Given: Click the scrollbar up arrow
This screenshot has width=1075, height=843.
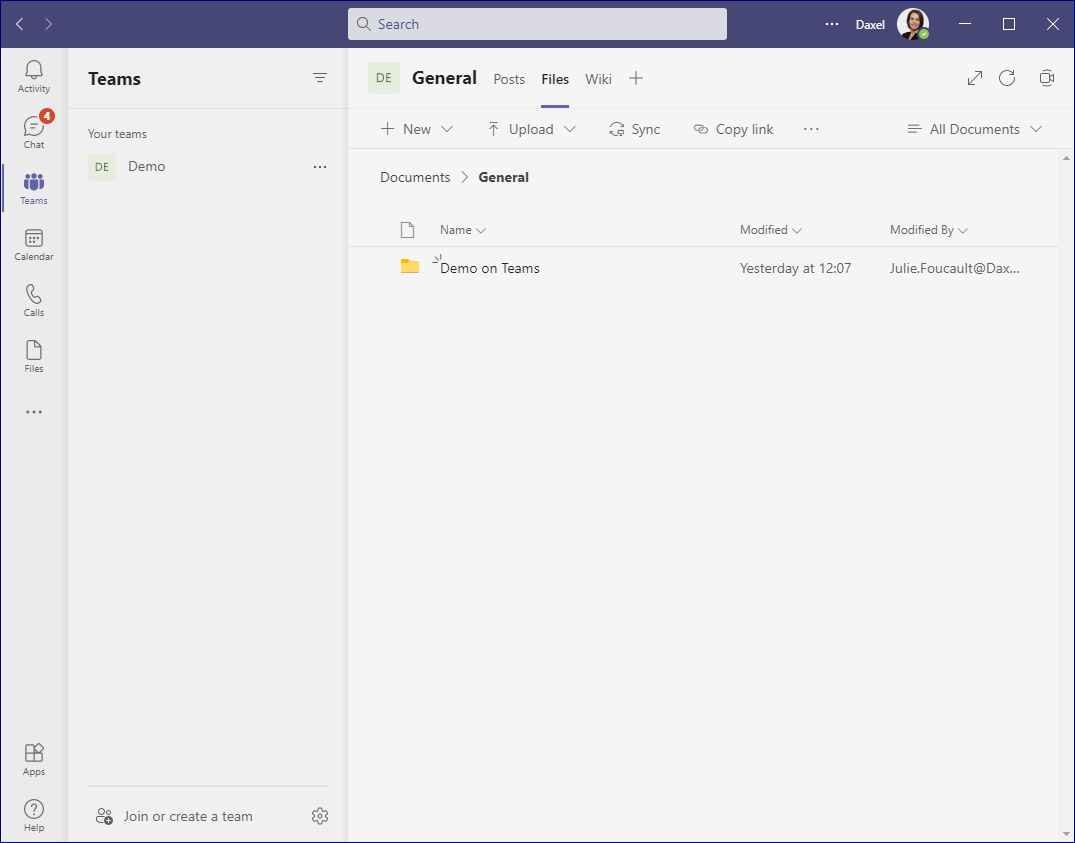Looking at the screenshot, I should [1066, 158].
